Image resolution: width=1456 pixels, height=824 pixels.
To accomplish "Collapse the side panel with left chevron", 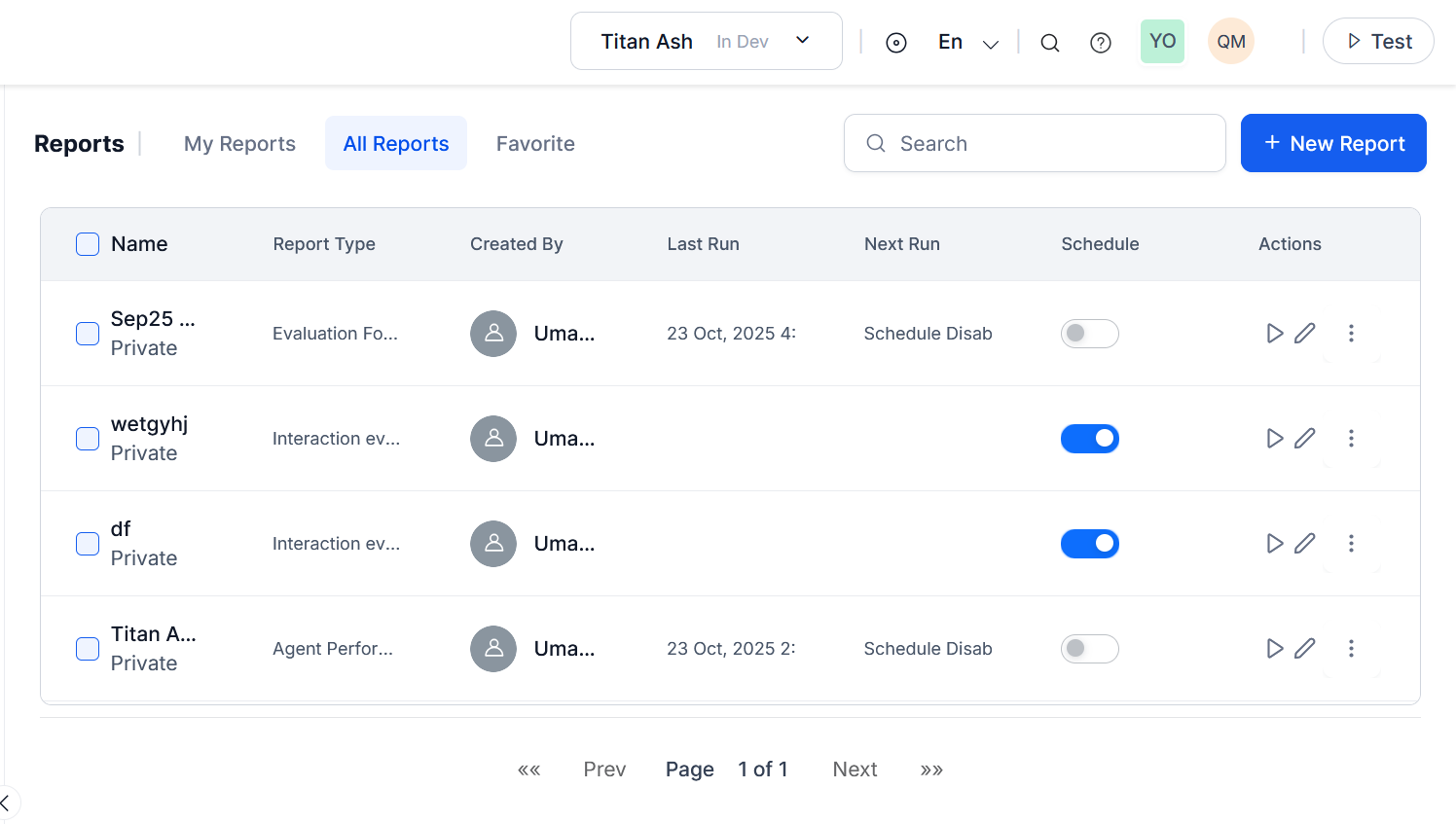I will point(6,803).
